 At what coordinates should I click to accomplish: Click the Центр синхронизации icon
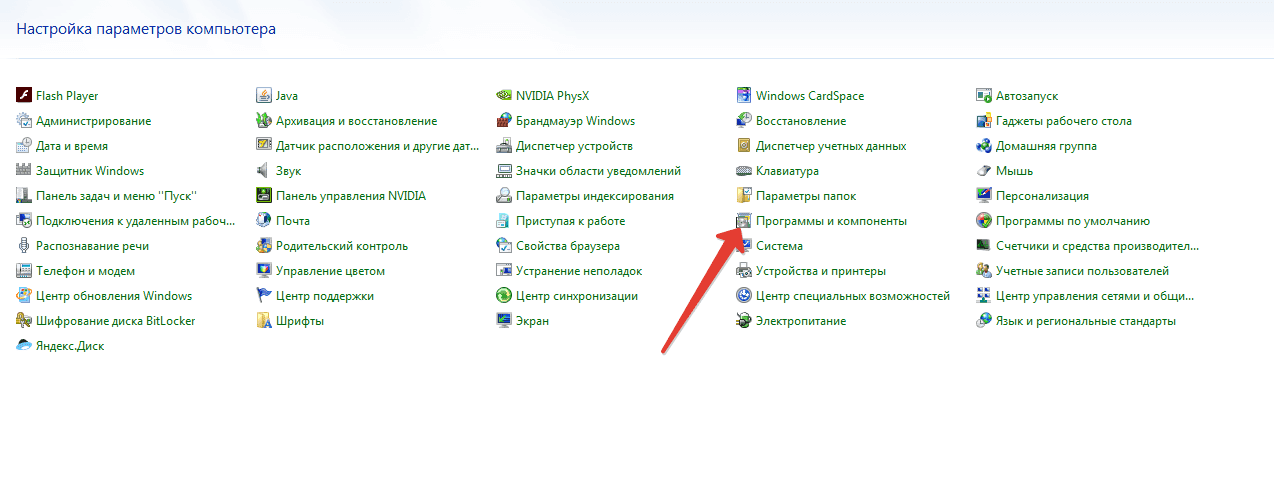504,296
